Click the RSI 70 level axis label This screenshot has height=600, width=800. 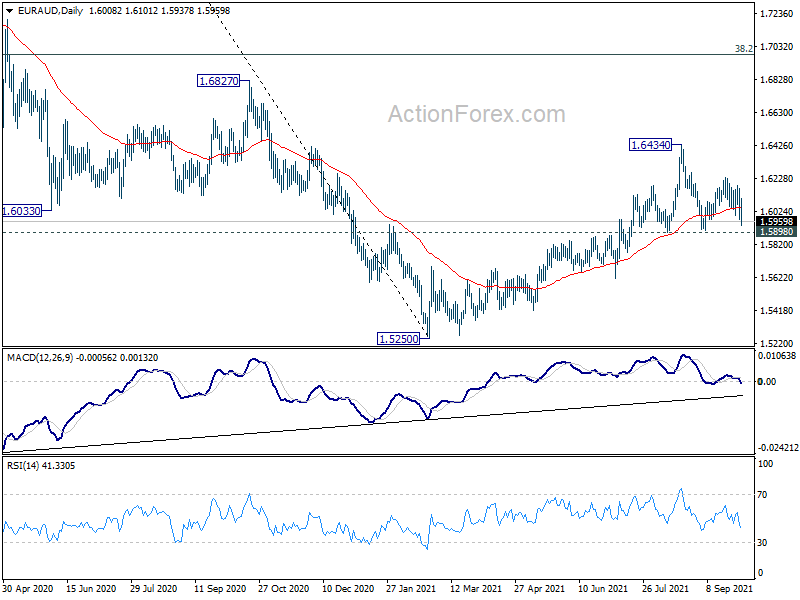click(762, 494)
